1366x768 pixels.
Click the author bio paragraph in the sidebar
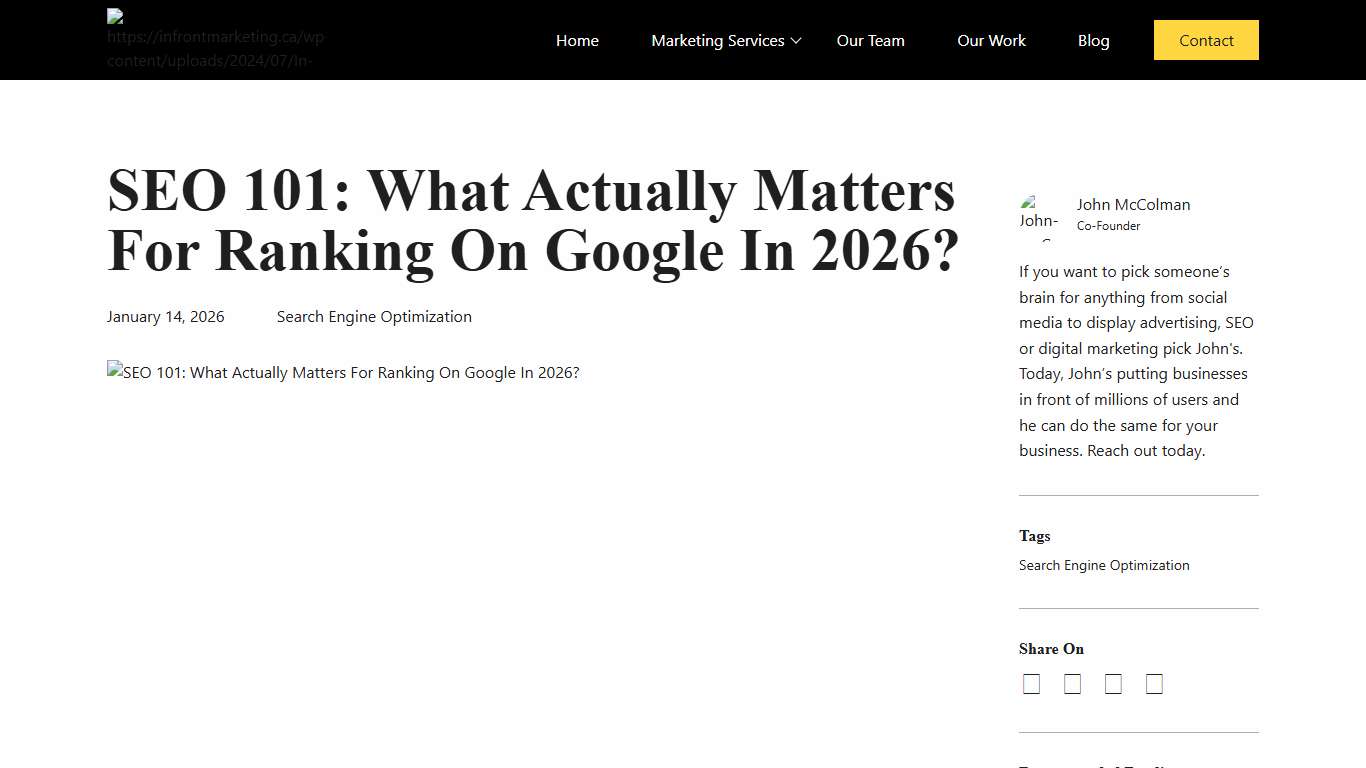point(1137,360)
